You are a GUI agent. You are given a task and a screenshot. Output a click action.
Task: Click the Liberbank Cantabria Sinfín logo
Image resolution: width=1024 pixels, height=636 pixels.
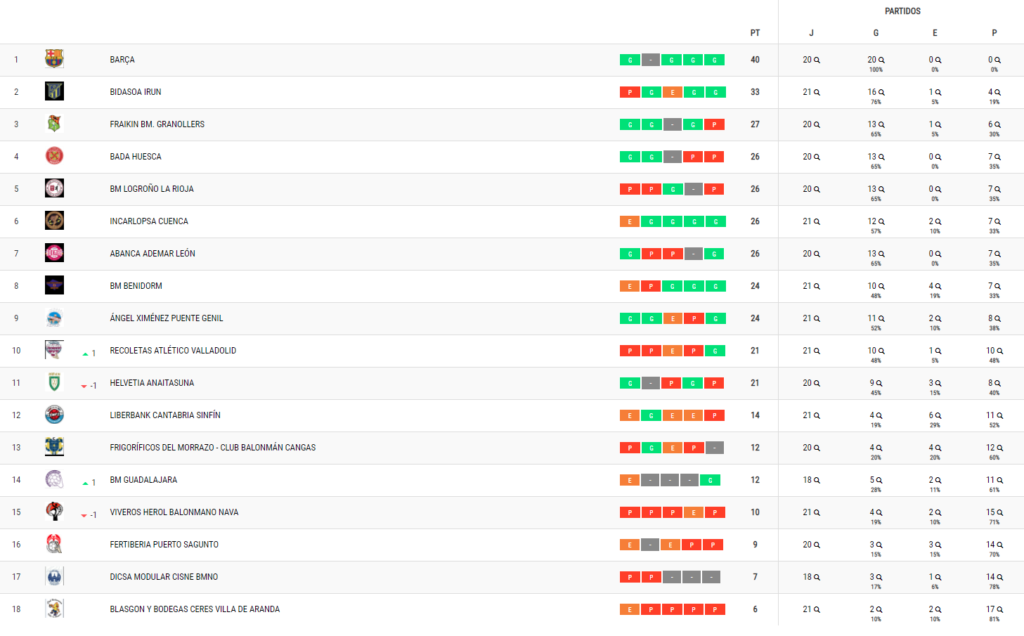[x=54, y=414]
